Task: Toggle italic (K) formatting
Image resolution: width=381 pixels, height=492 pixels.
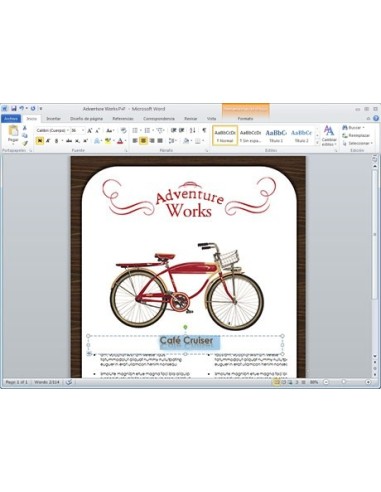Action: click(x=48, y=141)
